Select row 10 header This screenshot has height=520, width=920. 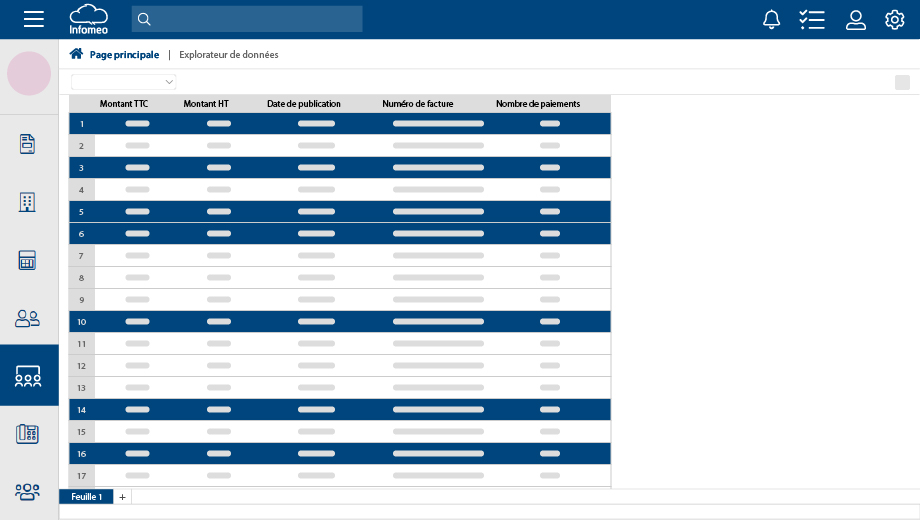(82, 322)
